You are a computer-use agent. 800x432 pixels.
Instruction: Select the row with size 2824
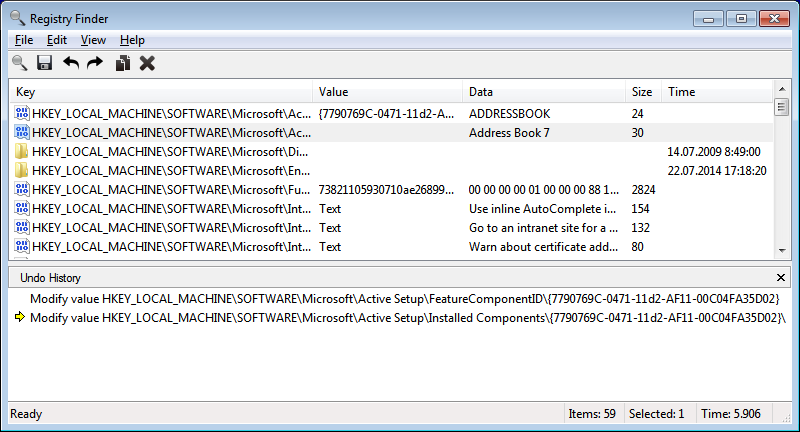(400, 190)
